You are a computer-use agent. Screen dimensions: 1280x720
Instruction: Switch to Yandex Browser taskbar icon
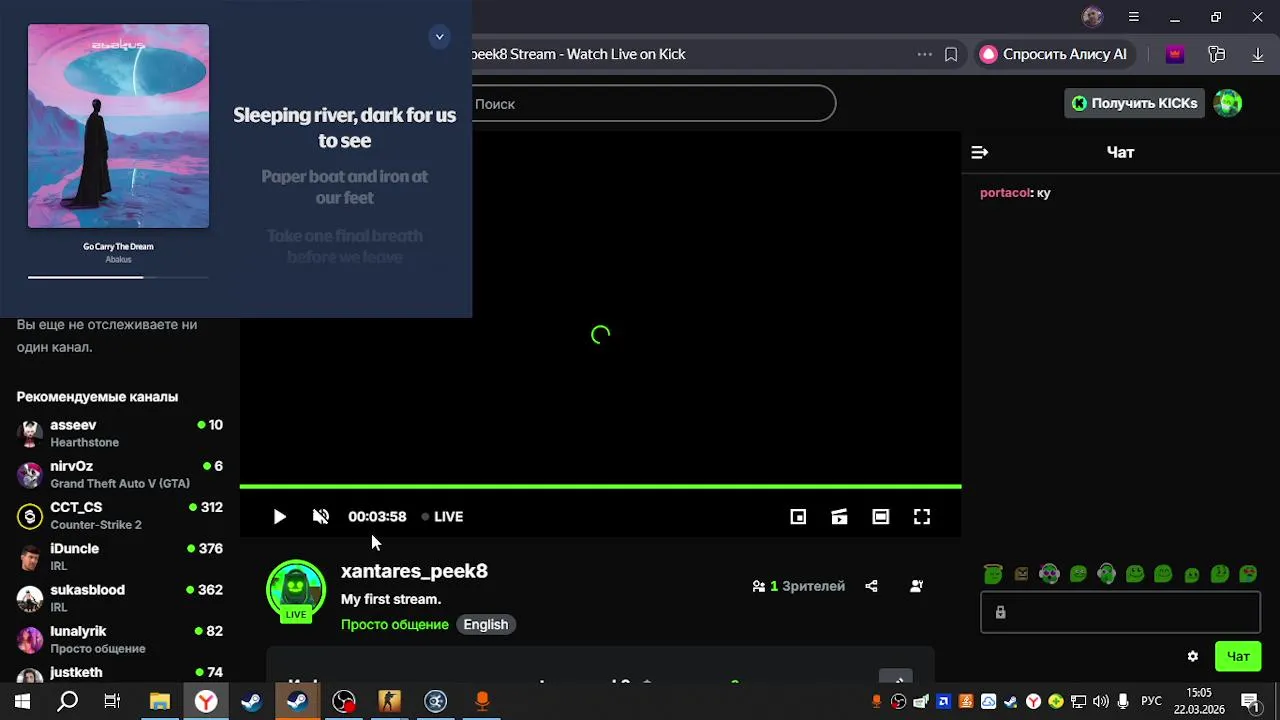[x=205, y=702]
